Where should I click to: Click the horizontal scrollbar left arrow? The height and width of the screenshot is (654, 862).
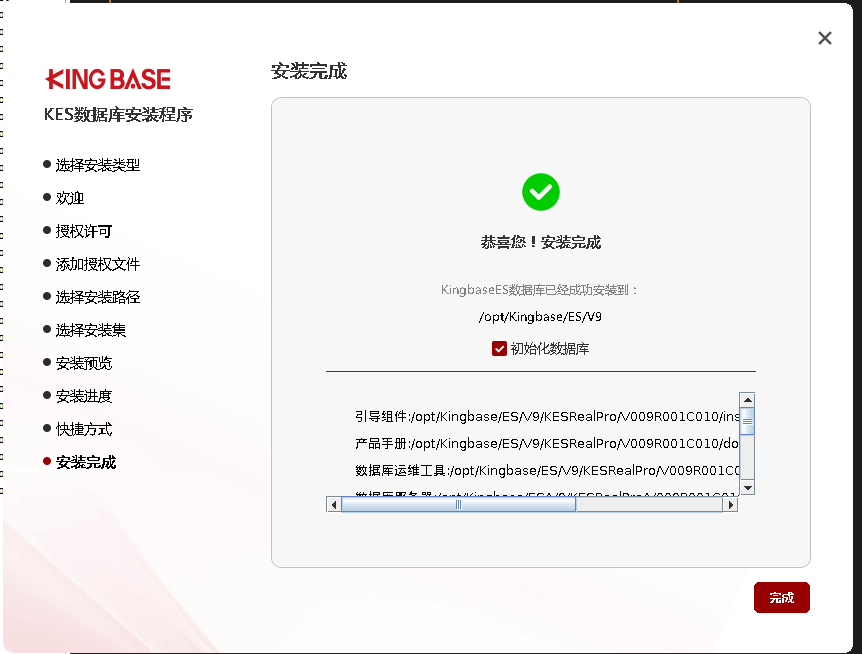click(334, 505)
